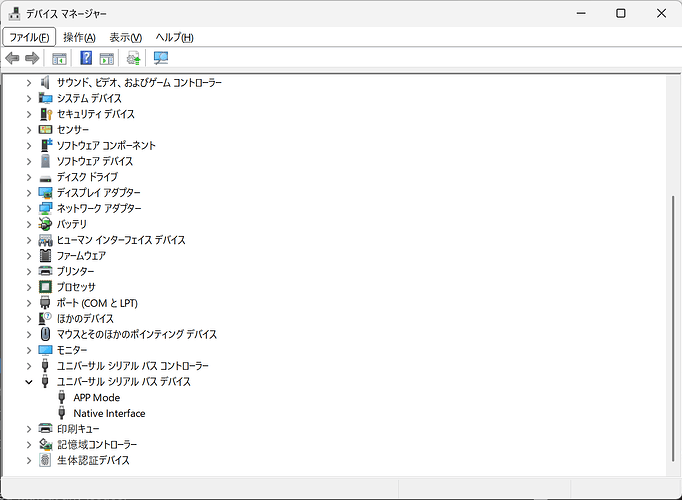Collapse the ユニバーサル シリアル バス デバイス node

[x=29, y=382]
